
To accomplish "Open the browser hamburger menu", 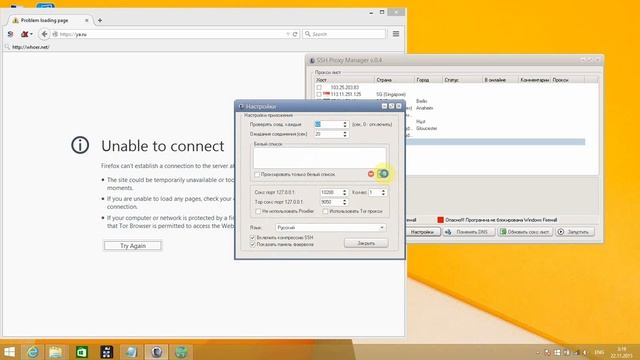I will [396, 34].
